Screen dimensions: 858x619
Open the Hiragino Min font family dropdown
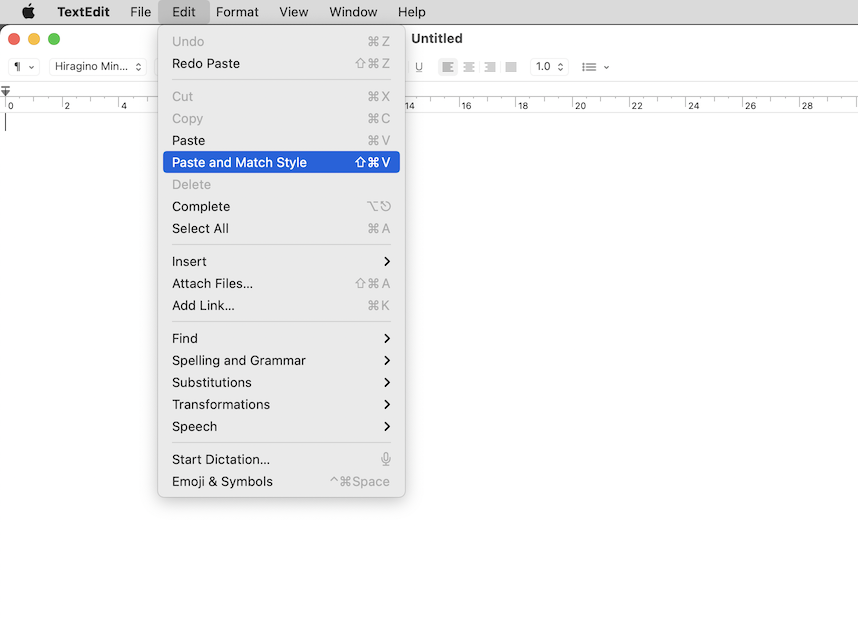click(98, 67)
